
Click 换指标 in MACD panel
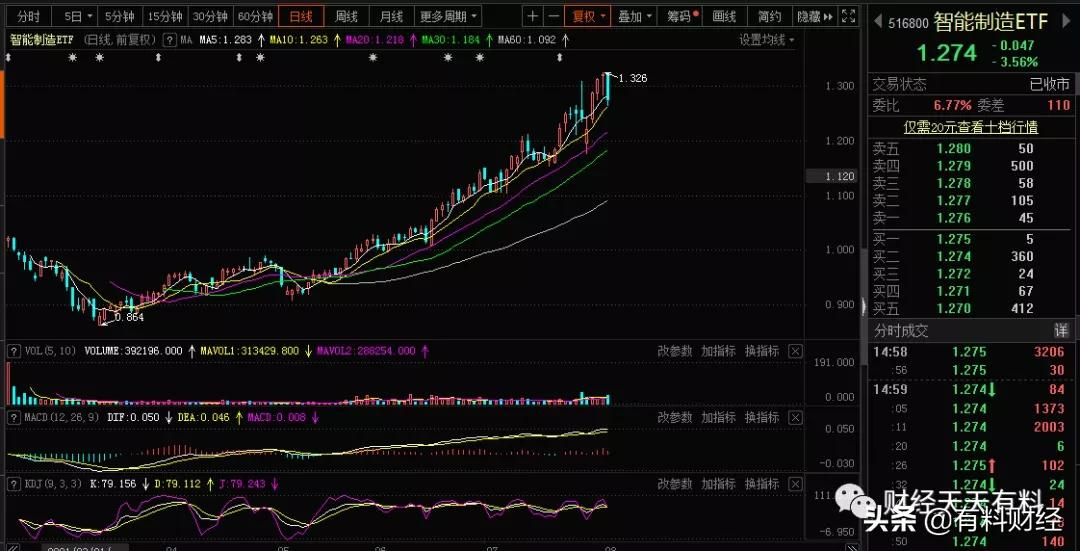(762, 417)
